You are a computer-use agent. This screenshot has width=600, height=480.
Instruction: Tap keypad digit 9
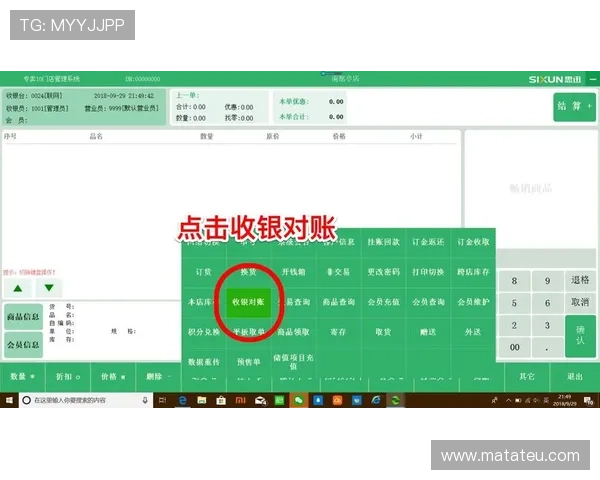pyautogui.click(x=548, y=281)
